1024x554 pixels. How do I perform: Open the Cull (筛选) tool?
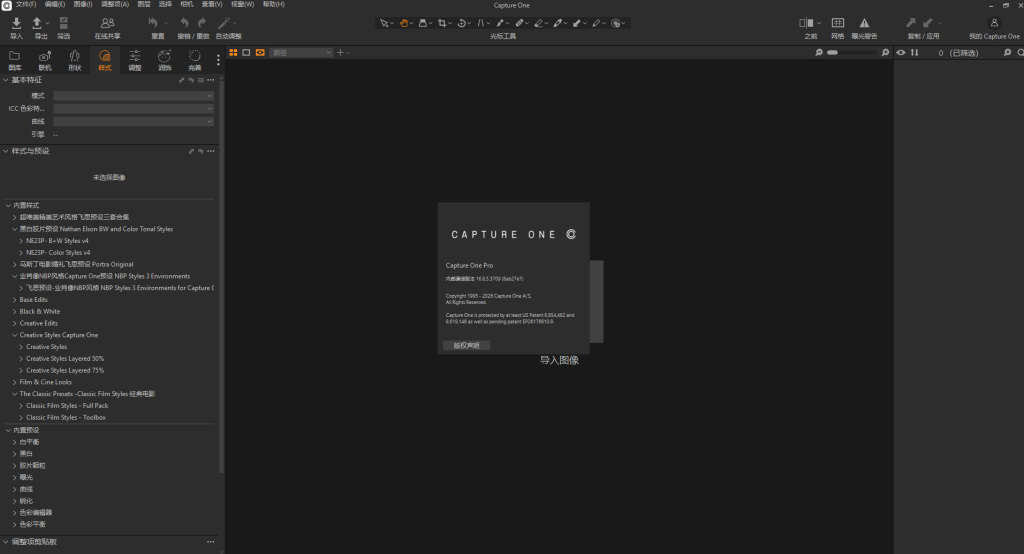(x=63, y=24)
